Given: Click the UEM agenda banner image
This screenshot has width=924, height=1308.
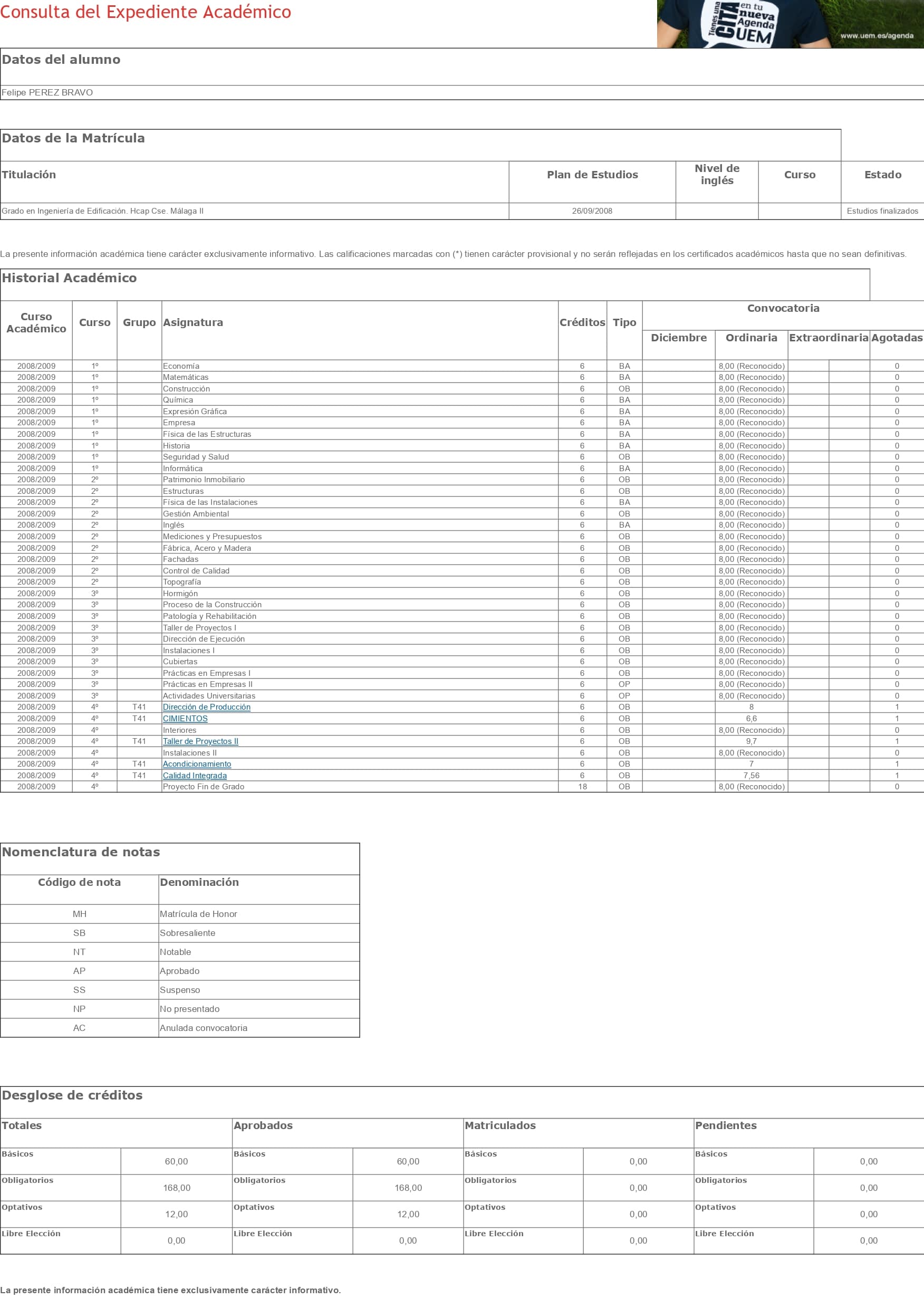Looking at the screenshot, I should coord(790,24).
